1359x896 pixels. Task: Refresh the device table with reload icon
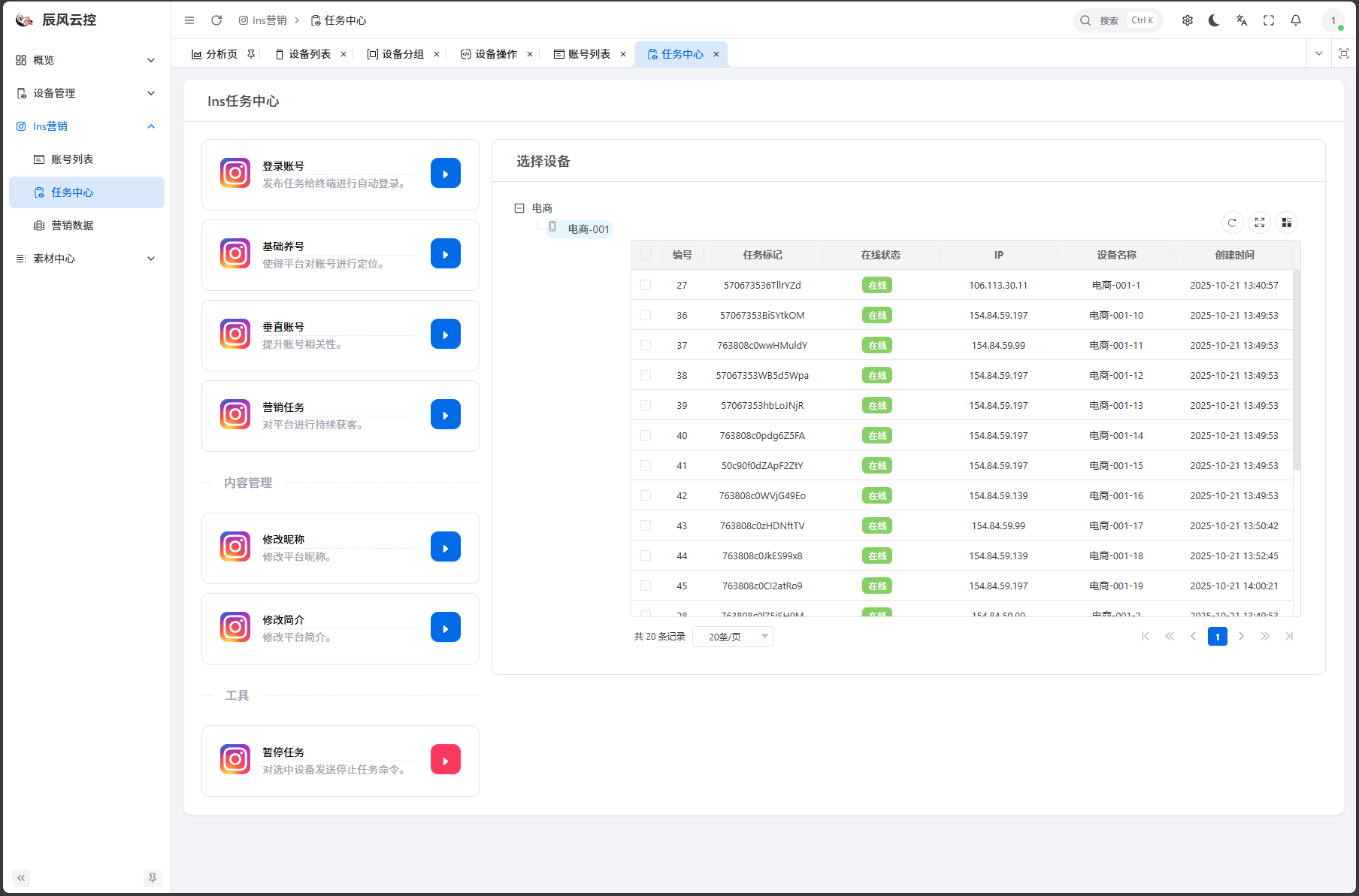(x=1231, y=222)
